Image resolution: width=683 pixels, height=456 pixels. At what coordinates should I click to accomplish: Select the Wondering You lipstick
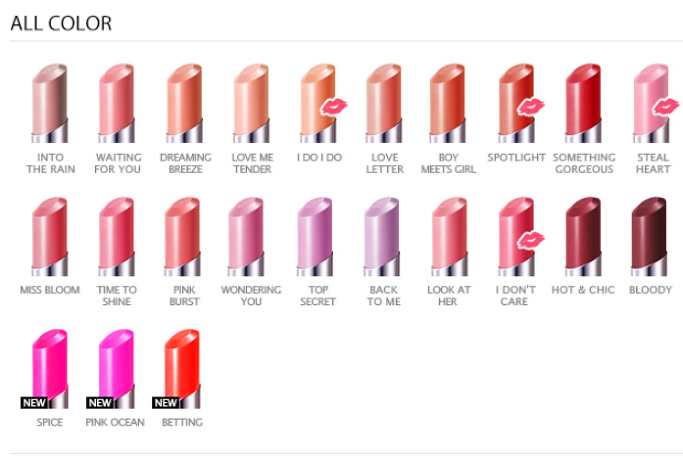pos(246,236)
